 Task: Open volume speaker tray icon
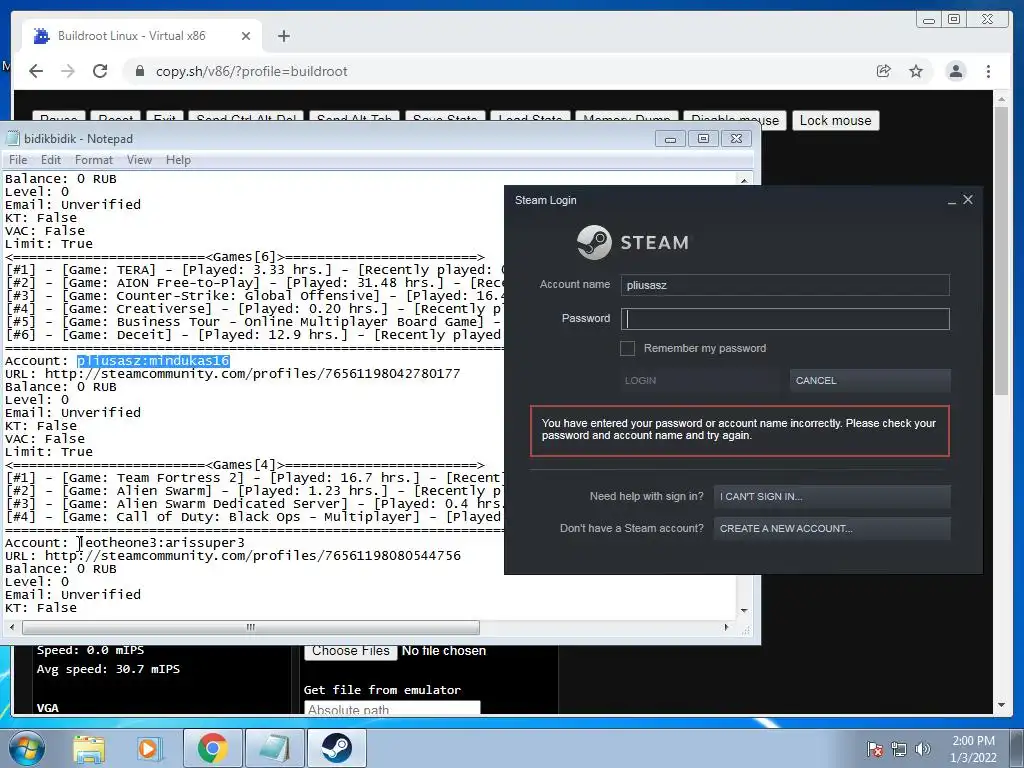click(x=923, y=749)
